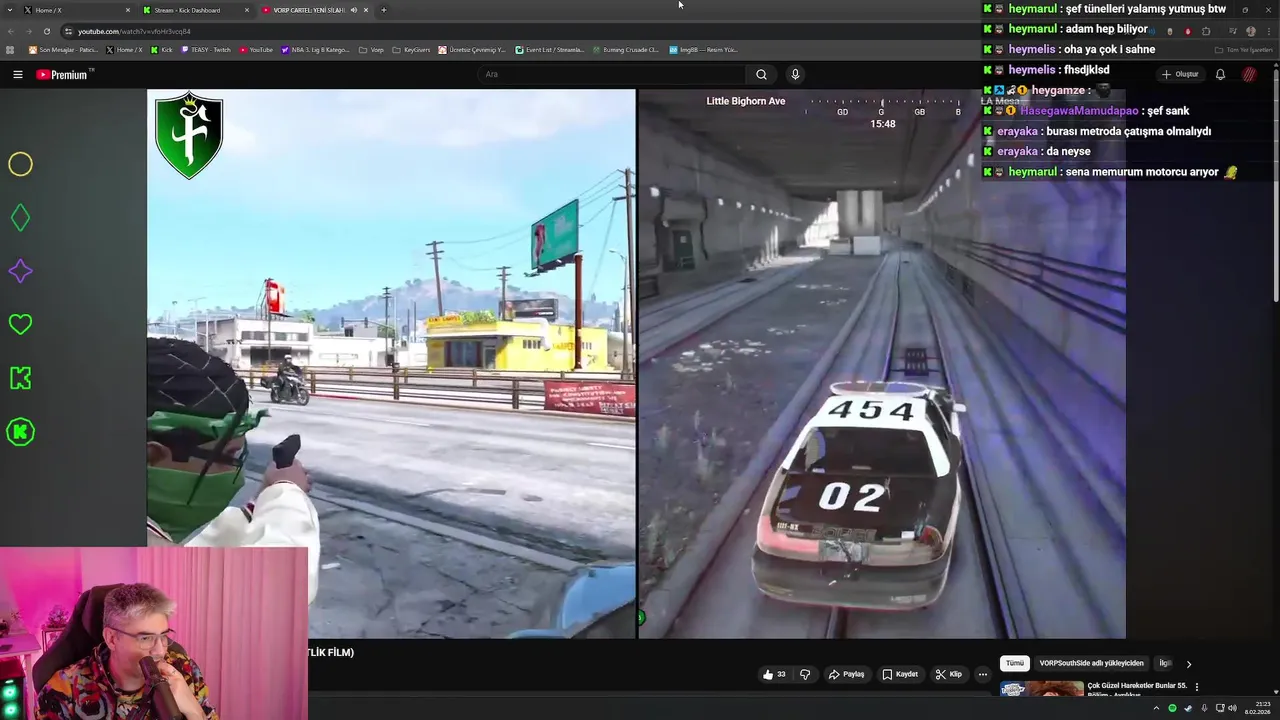
Task: Go back in browser history
Action: coord(10,31)
